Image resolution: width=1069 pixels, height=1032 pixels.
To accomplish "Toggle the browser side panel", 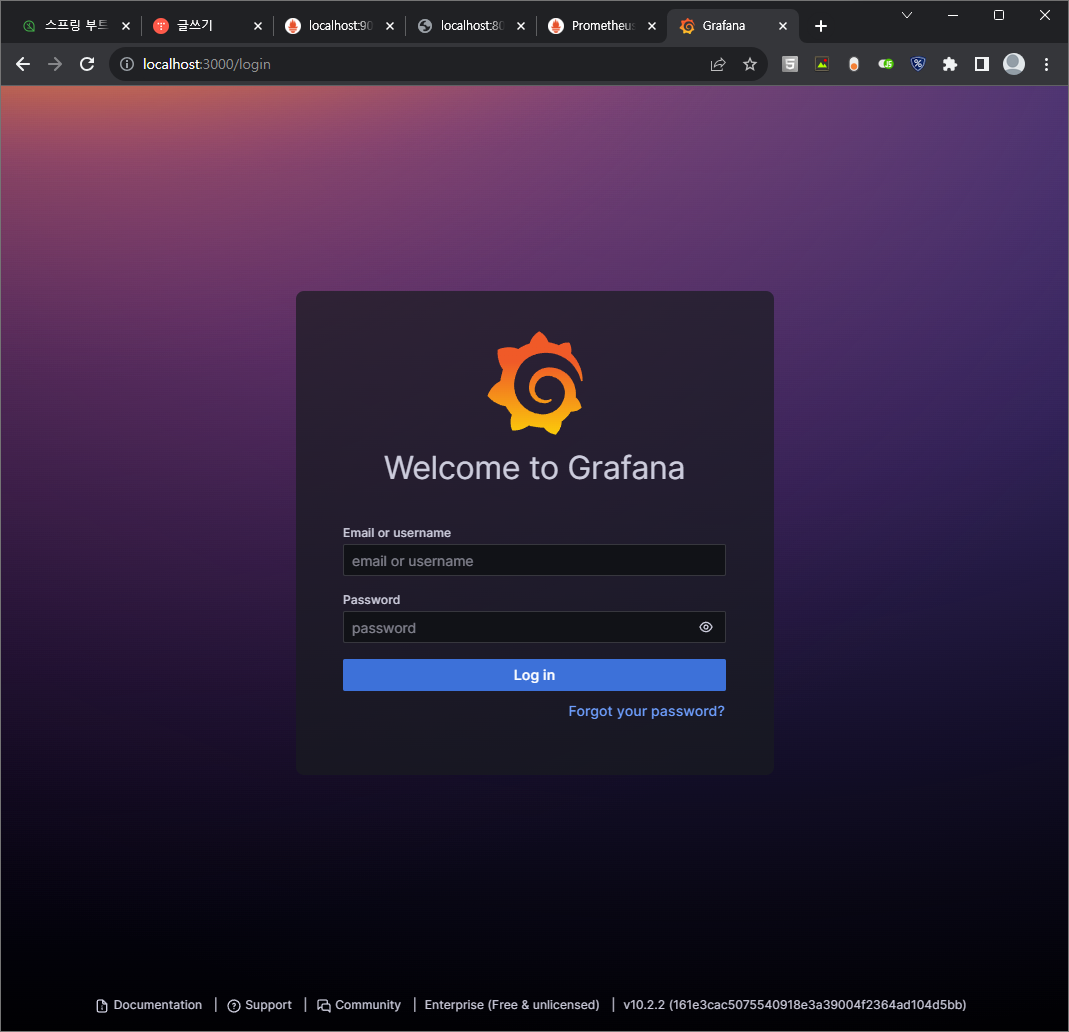I will coord(982,64).
